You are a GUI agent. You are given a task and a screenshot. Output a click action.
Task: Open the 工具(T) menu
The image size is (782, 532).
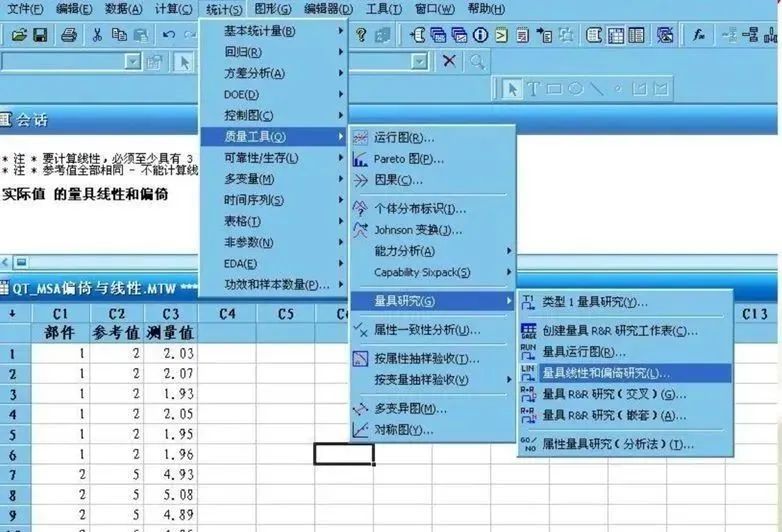(384, 9)
